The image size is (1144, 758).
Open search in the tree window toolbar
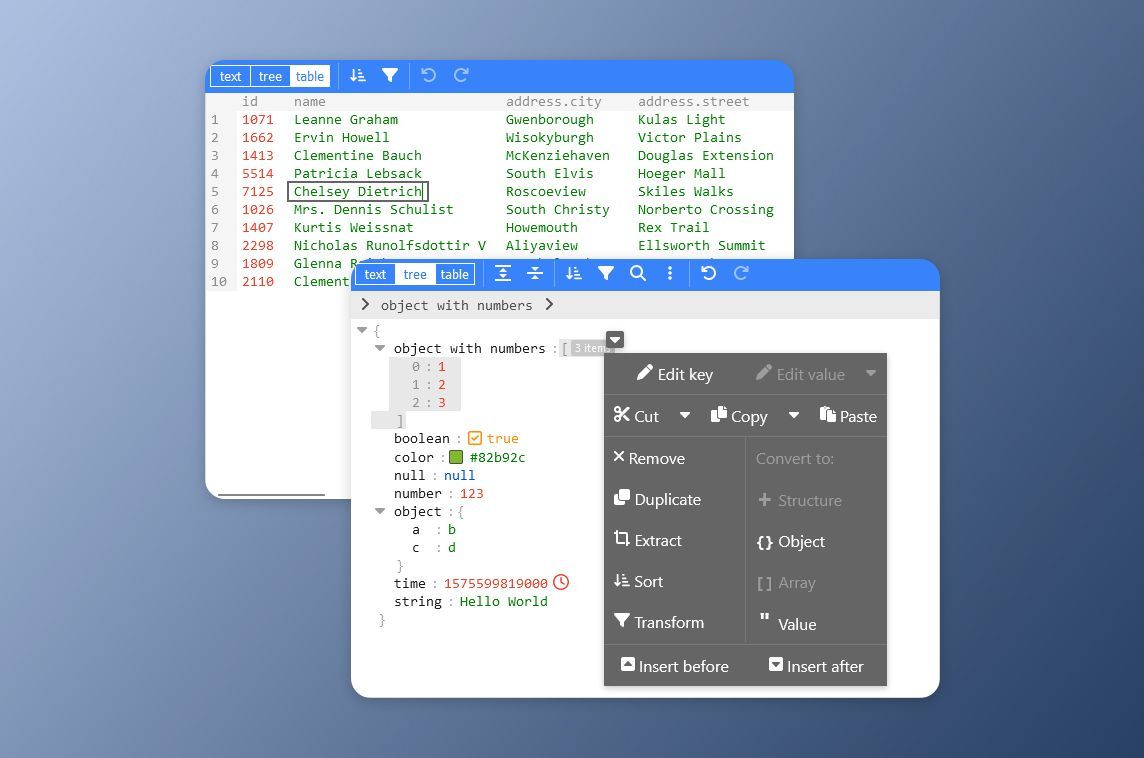pos(638,273)
